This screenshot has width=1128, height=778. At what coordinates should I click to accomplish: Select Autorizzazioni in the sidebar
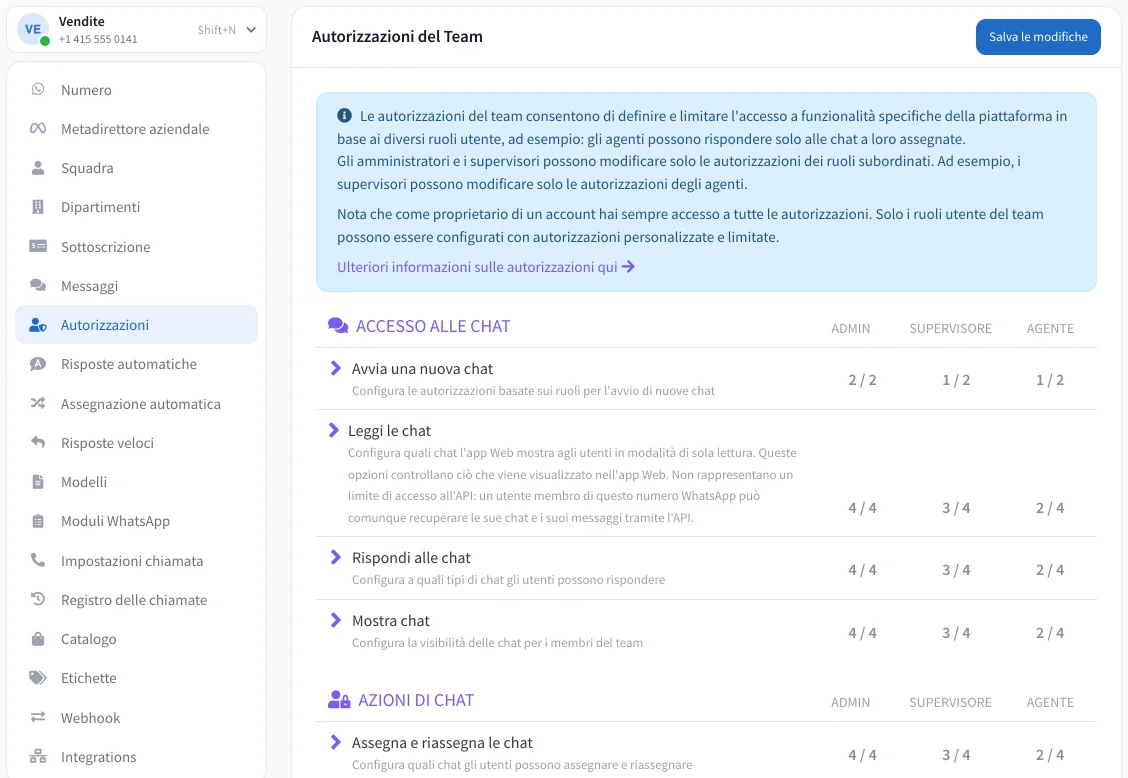pyautogui.click(x=137, y=325)
